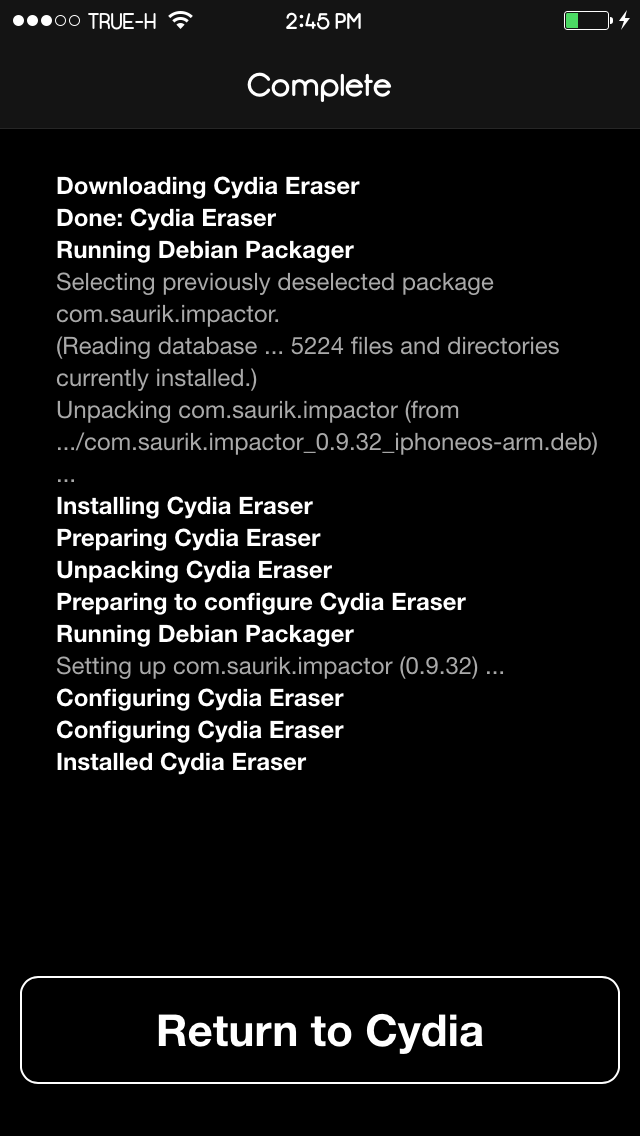640x1136 pixels.
Task: Select the 'Installing Cydia Eraser' log entry
Action: [x=185, y=506]
